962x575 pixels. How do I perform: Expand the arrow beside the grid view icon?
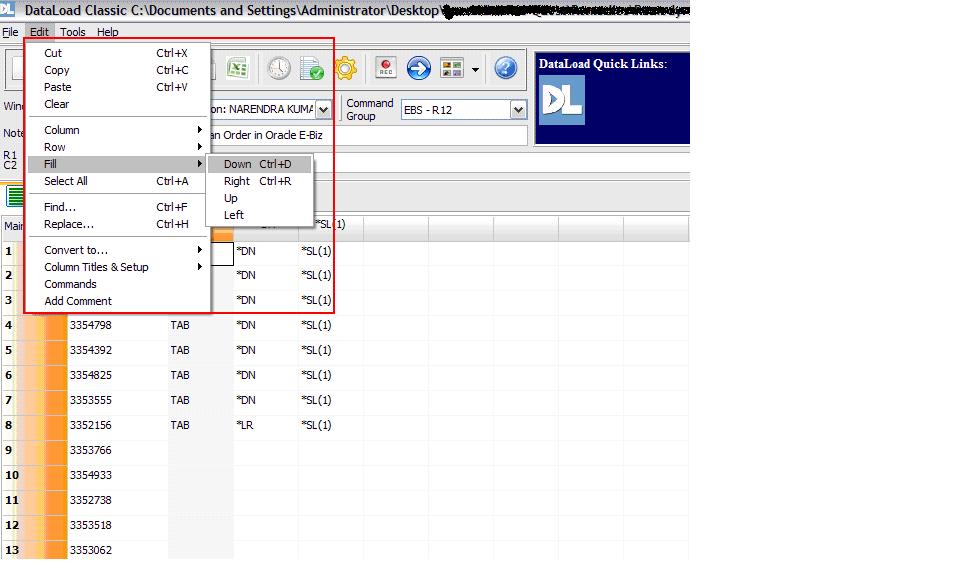pos(475,69)
